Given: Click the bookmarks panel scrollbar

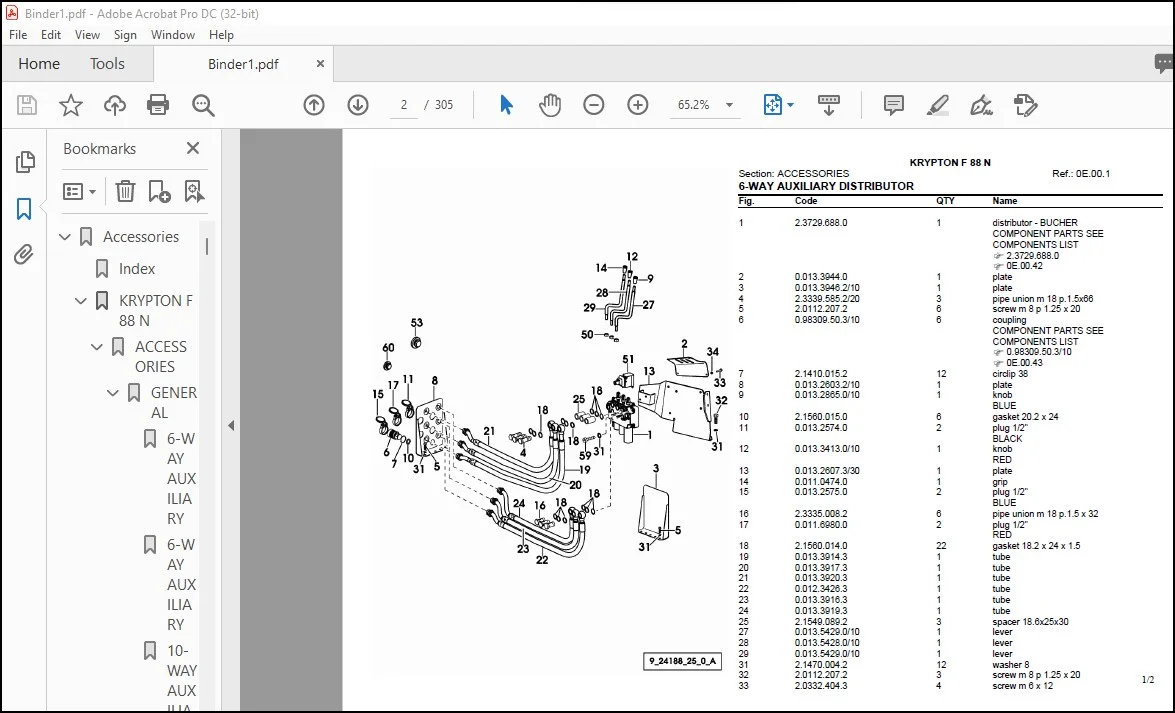Looking at the screenshot, I should point(207,246).
